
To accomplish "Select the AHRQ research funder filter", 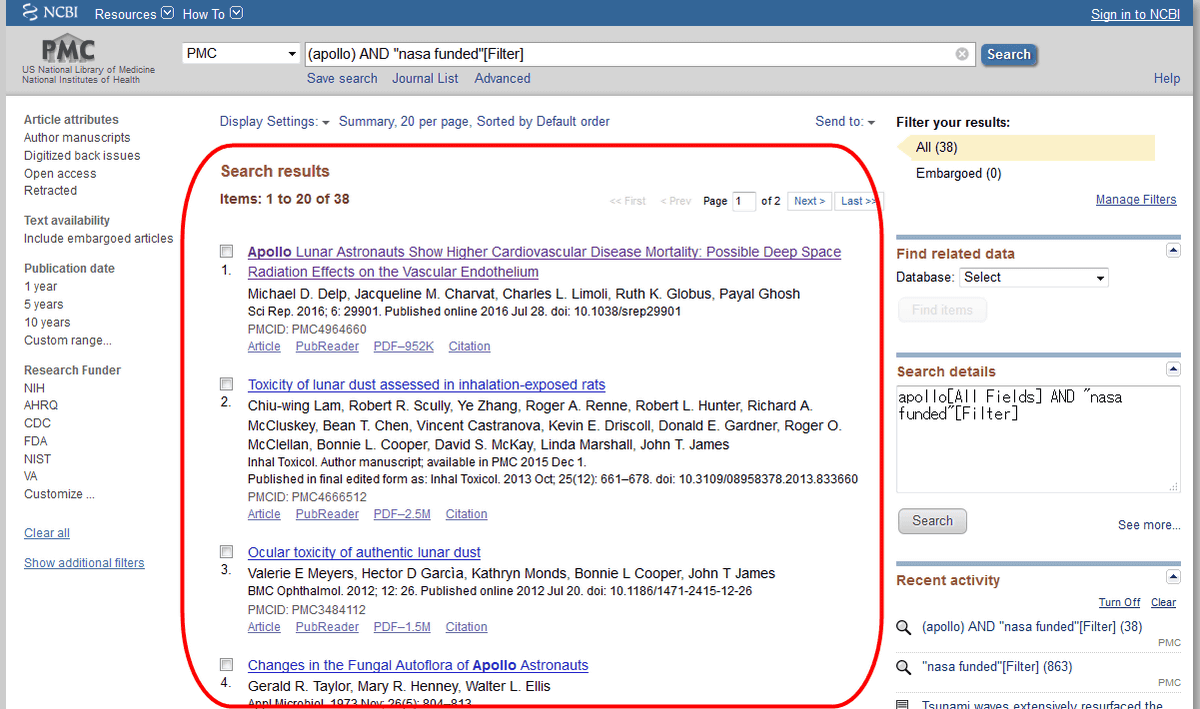I will coord(41,406).
